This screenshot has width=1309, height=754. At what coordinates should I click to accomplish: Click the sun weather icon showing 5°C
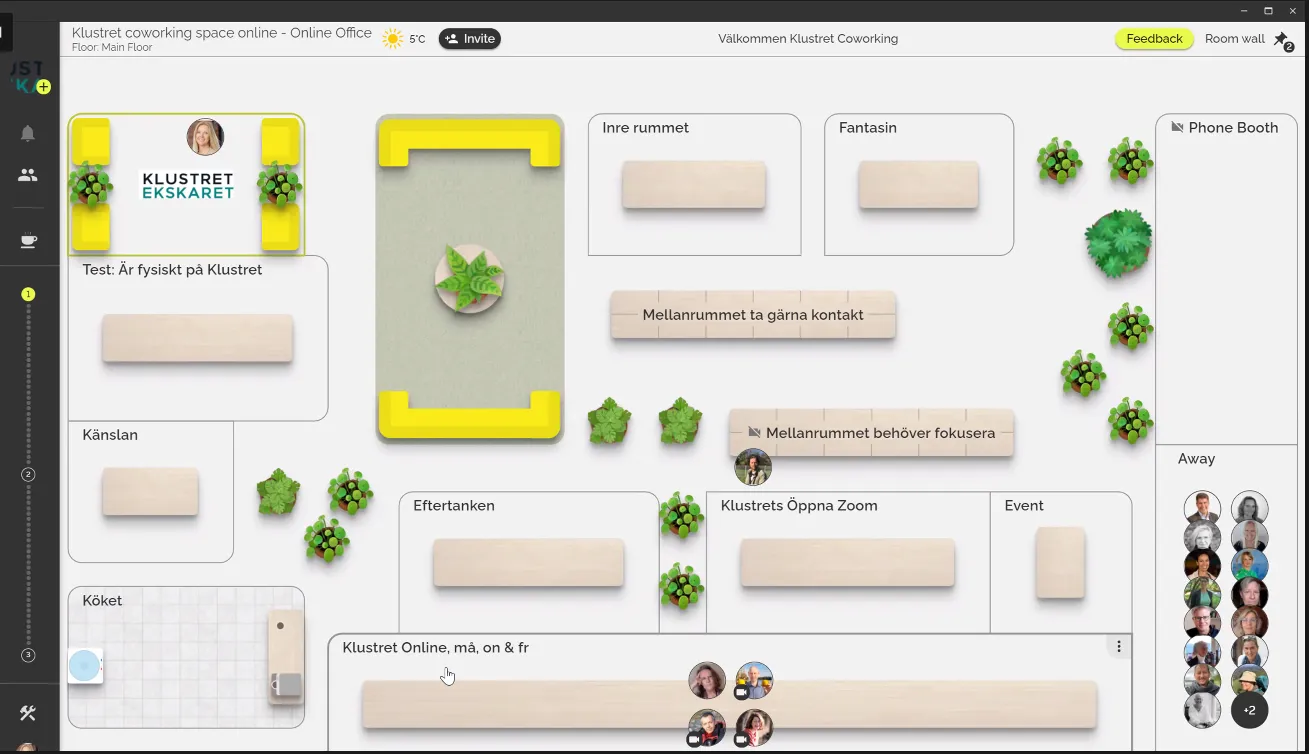click(393, 38)
